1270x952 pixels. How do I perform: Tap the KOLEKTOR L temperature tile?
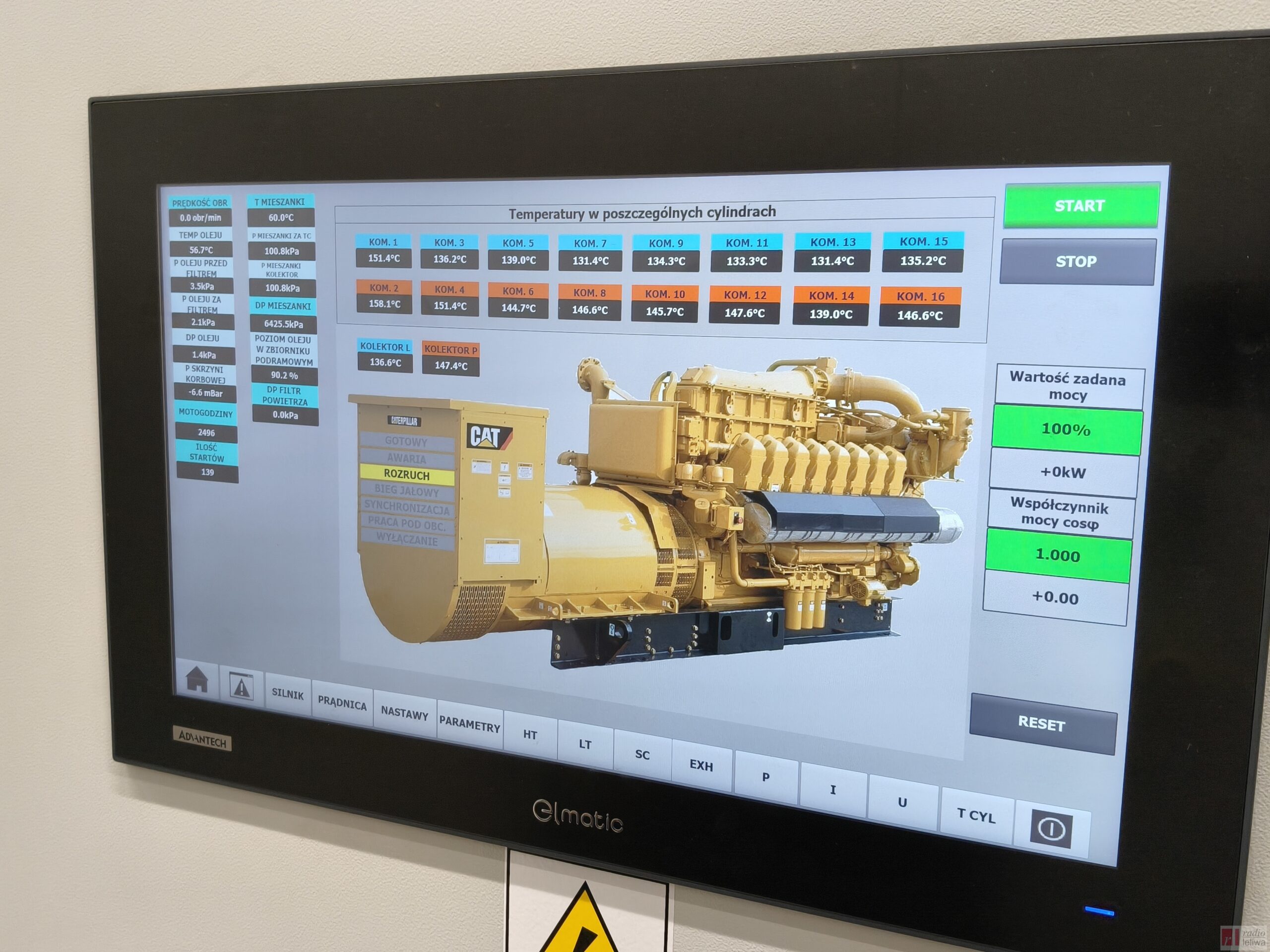click(385, 355)
